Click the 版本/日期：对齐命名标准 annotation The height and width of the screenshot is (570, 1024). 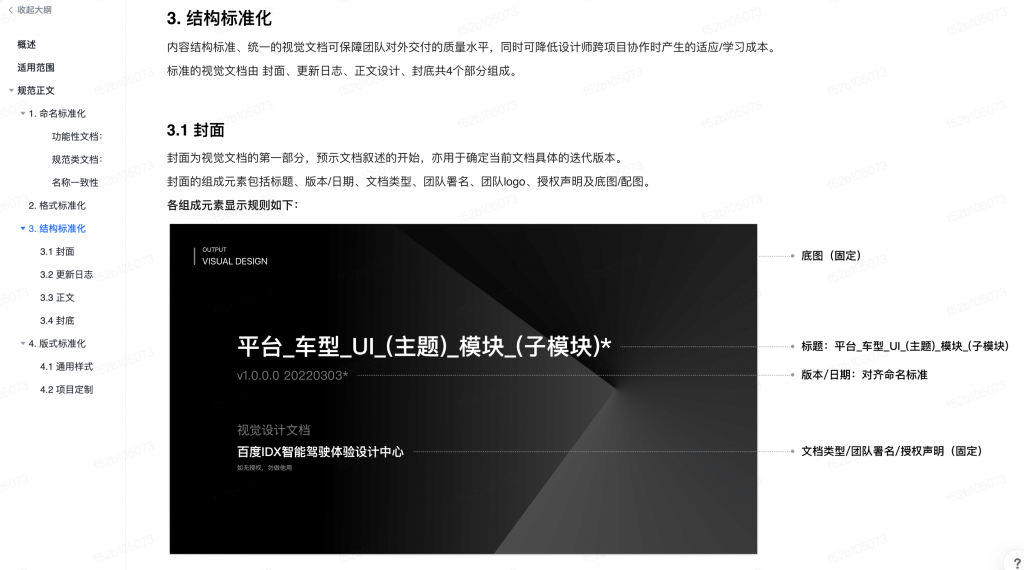(x=864, y=375)
